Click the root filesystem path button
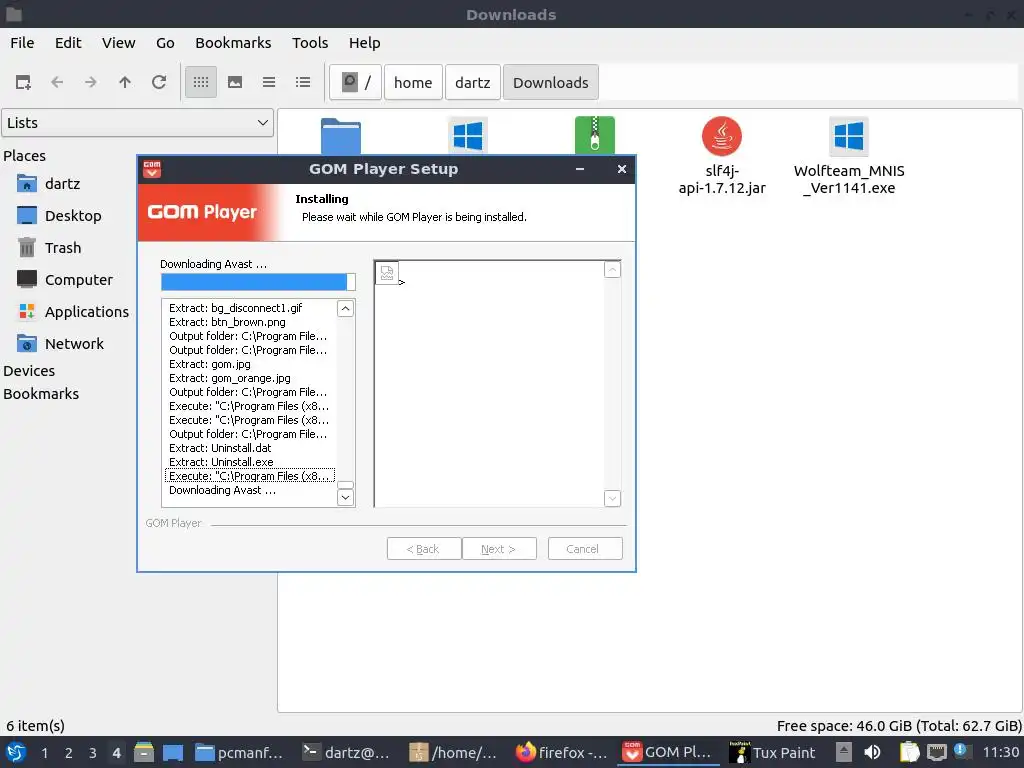This screenshot has height=768, width=1024. click(x=355, y=82)
